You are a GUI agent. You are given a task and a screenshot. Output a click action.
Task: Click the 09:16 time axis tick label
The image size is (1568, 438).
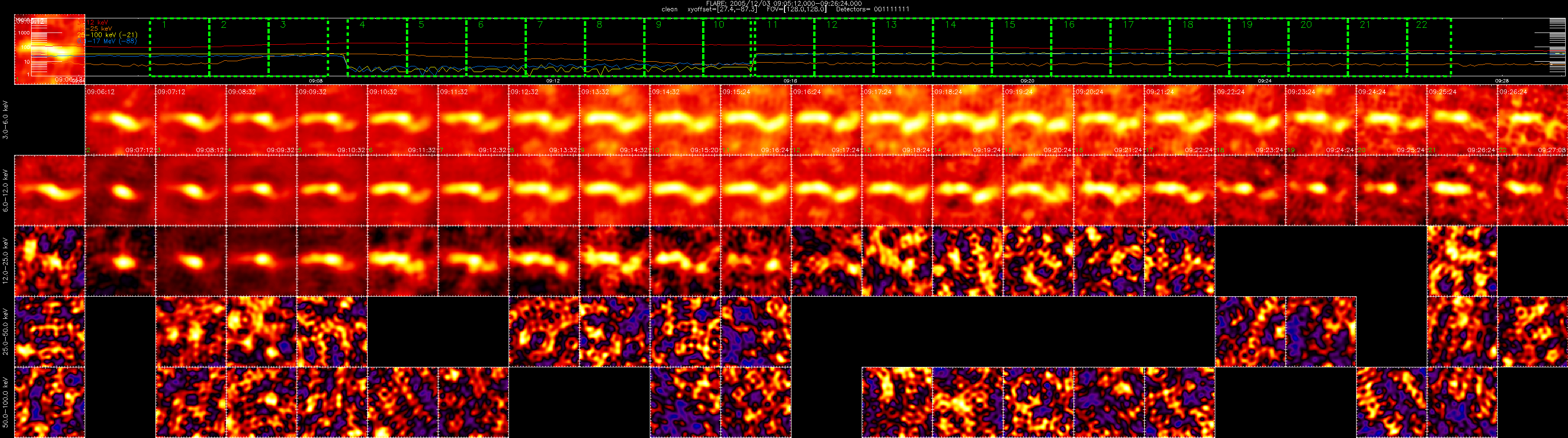pyautogui.click(x=790, y=81)
